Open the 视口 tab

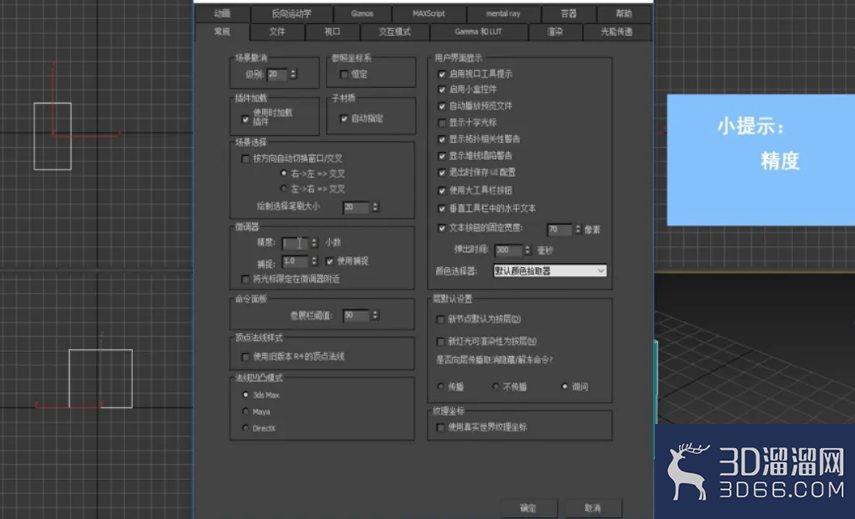(x=333, y=32)
